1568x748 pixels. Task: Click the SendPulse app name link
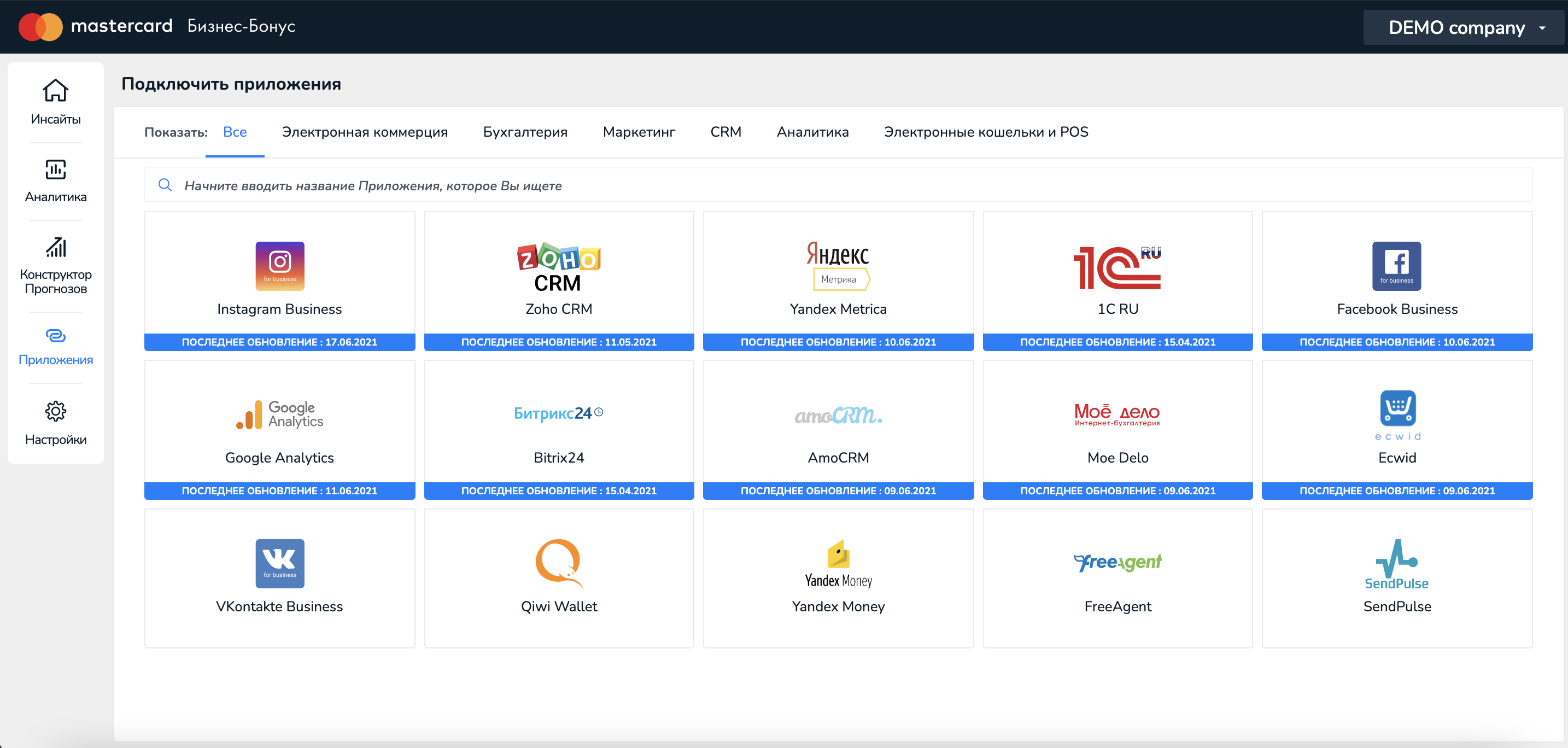tap(1396, 606)
